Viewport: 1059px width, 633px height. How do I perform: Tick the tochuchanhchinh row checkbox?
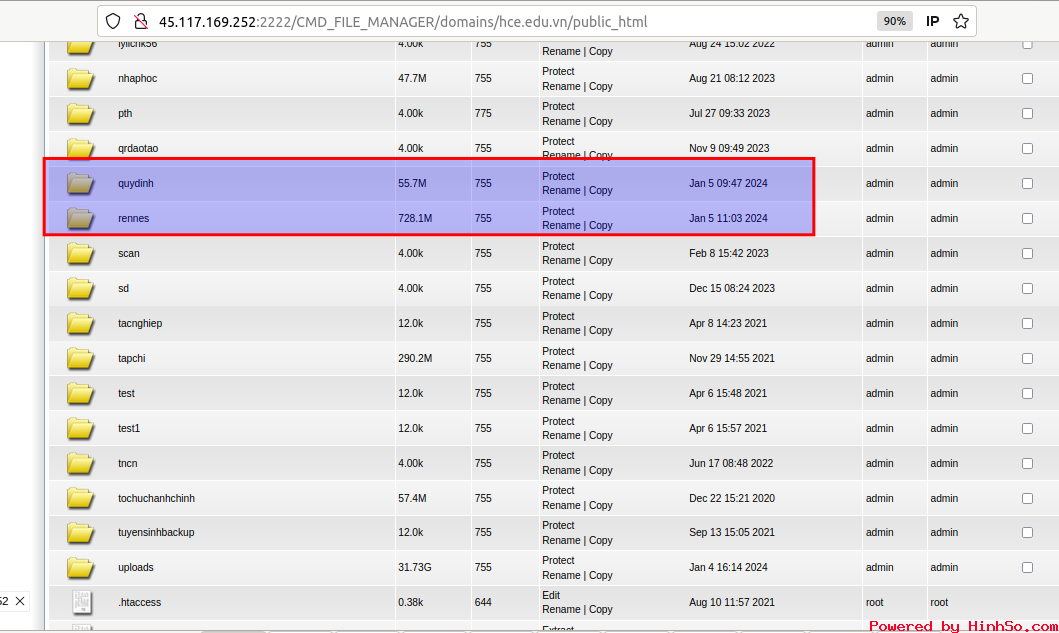click(1027, 499)
